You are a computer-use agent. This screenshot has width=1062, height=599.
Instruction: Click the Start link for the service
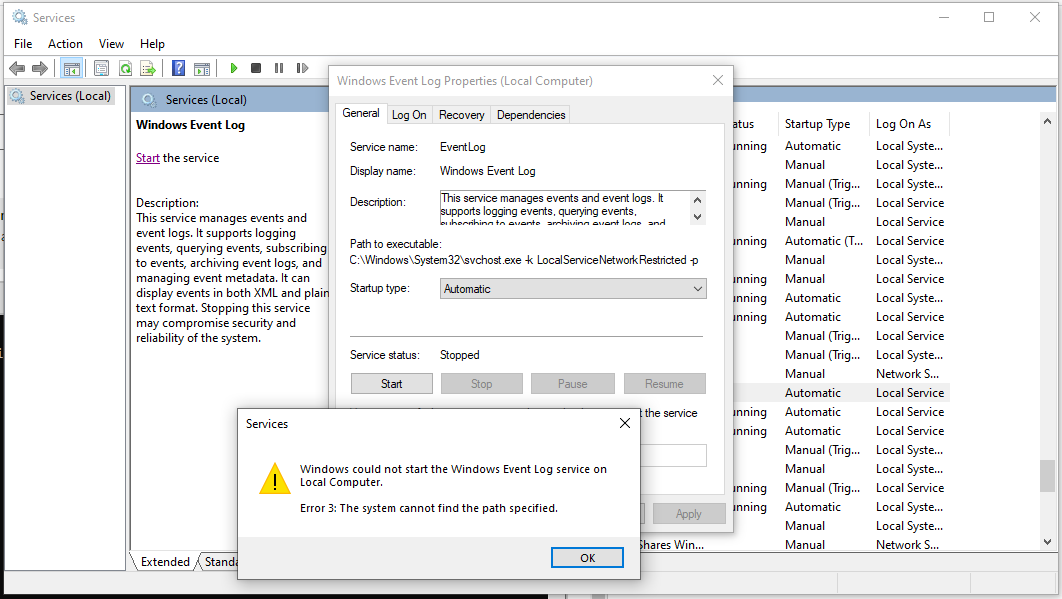[148, 158]
